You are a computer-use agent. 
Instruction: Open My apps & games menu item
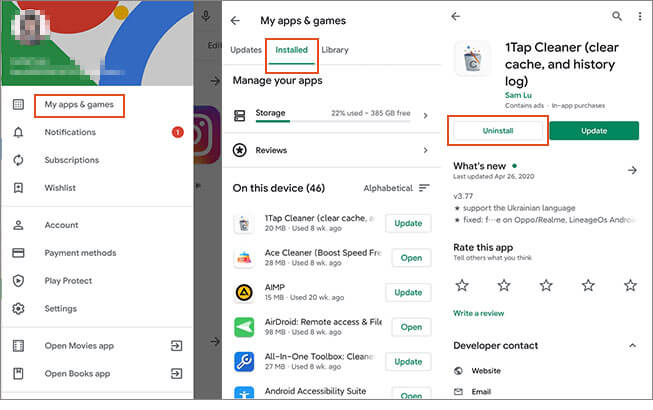[79, 104]
